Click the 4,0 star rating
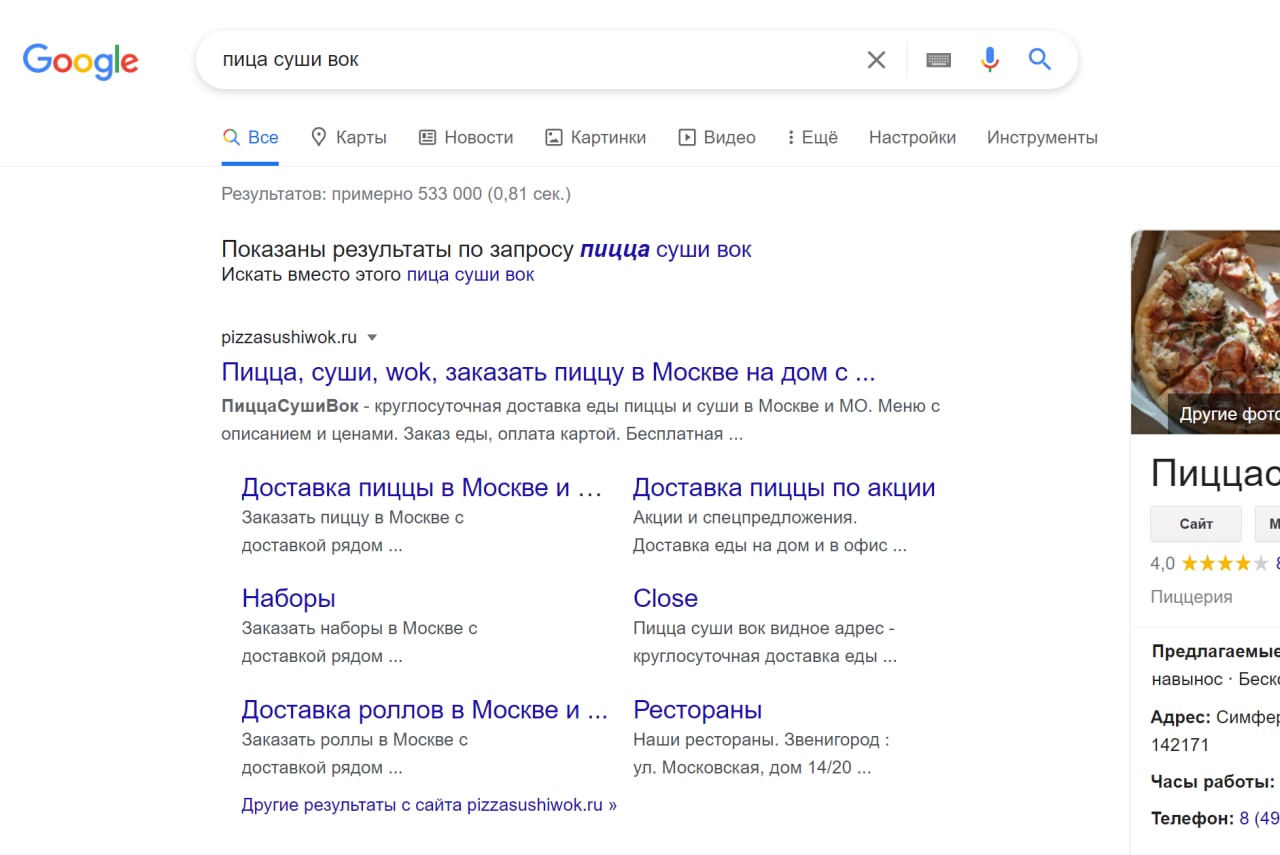 point(1209,563)
